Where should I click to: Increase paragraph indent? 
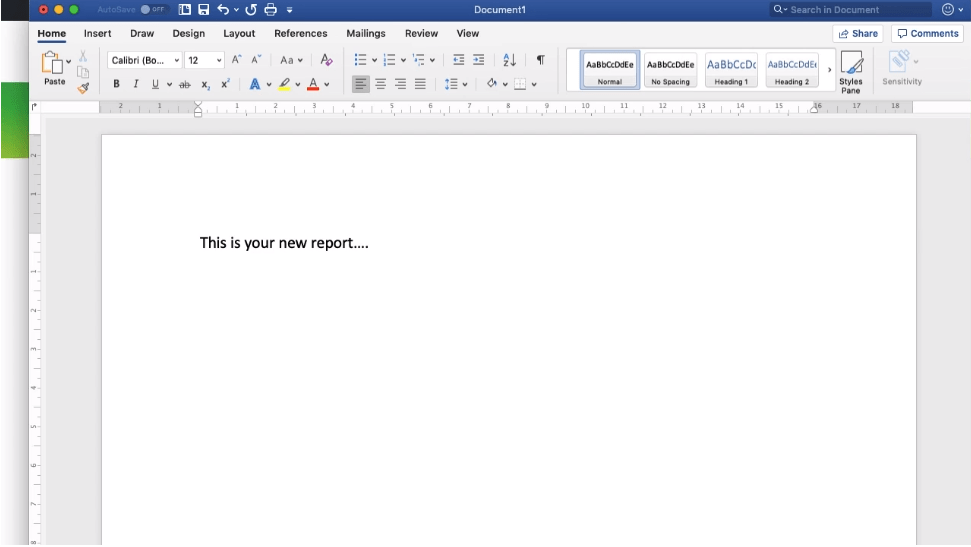tap(479, 59)
